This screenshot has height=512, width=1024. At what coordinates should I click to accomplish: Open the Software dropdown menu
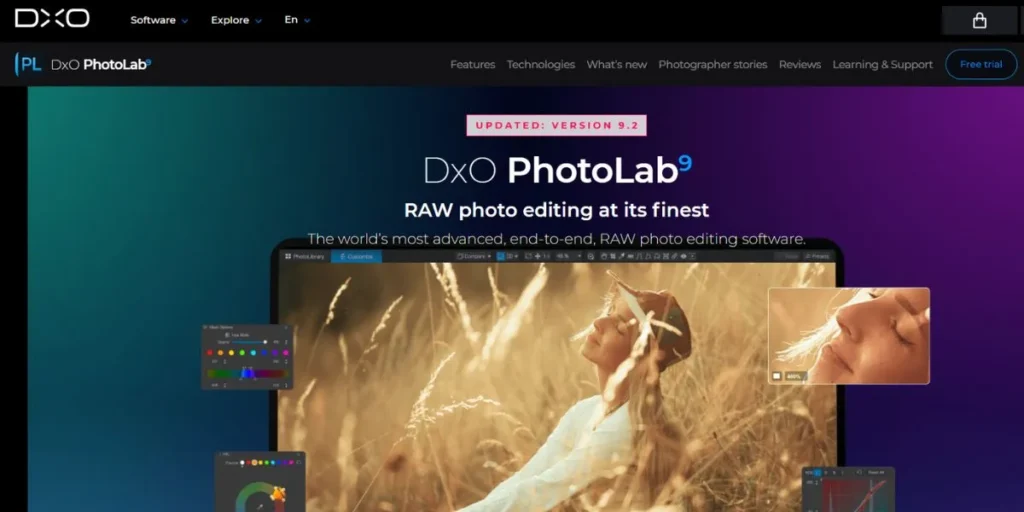point(159,20)
